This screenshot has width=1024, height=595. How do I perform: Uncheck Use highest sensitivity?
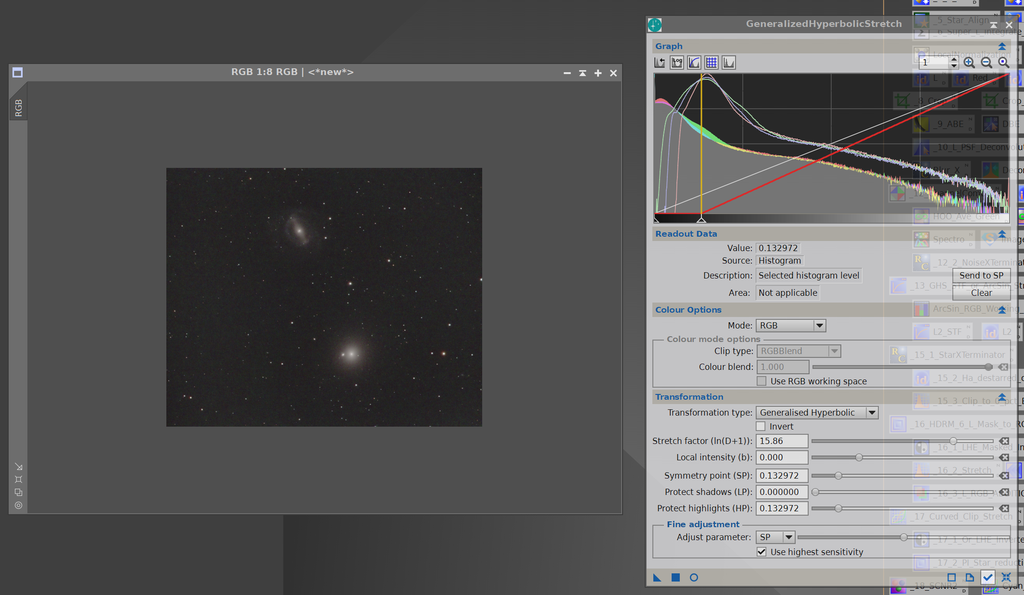761,552
